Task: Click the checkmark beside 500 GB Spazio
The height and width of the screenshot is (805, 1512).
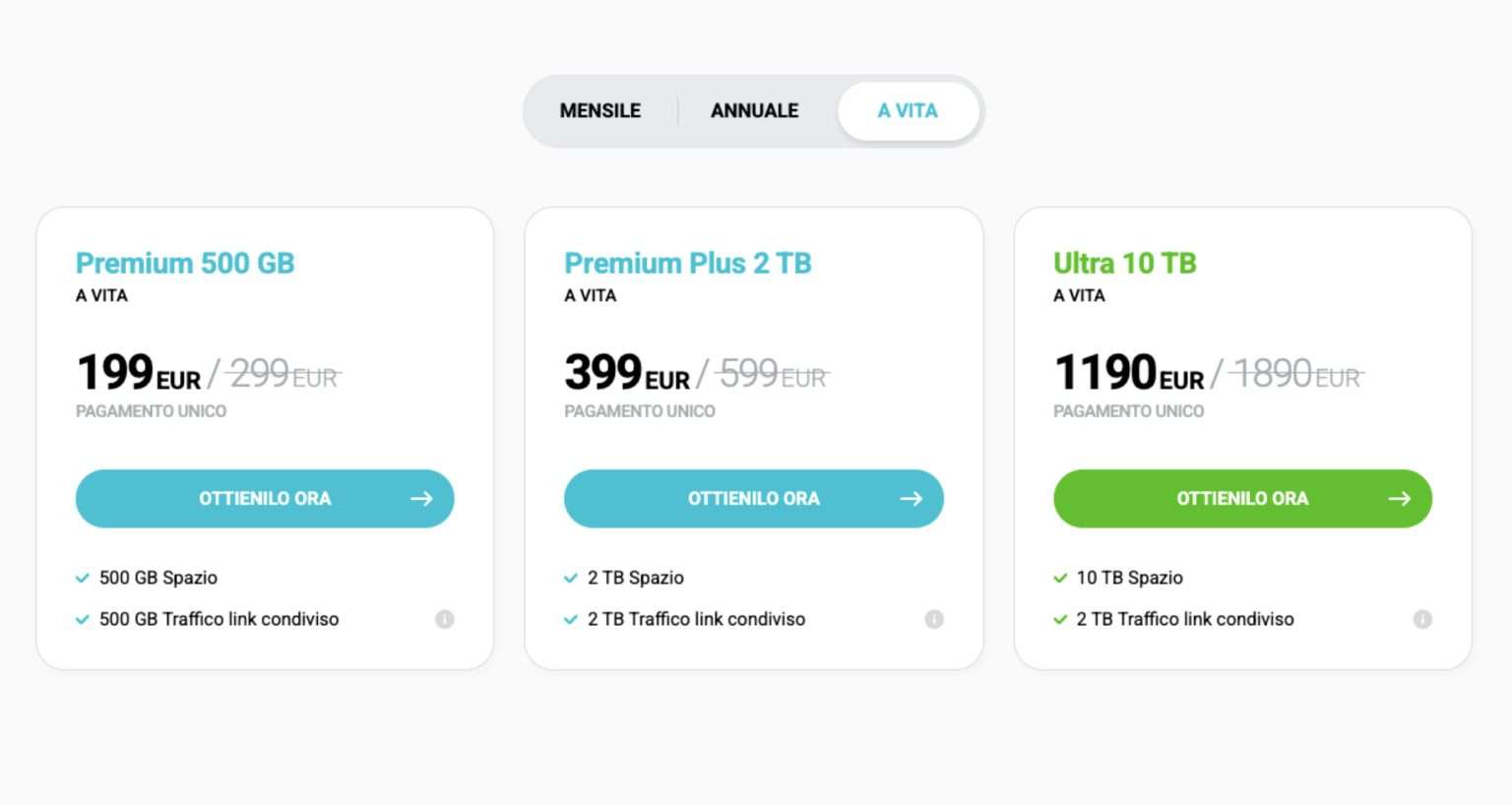Action: point(82,578)
